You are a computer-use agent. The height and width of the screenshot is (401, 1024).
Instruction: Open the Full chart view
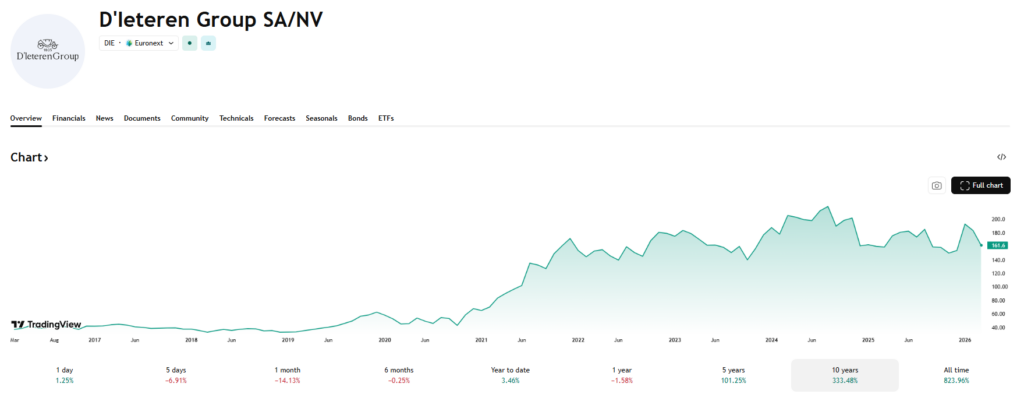point(980,185)
